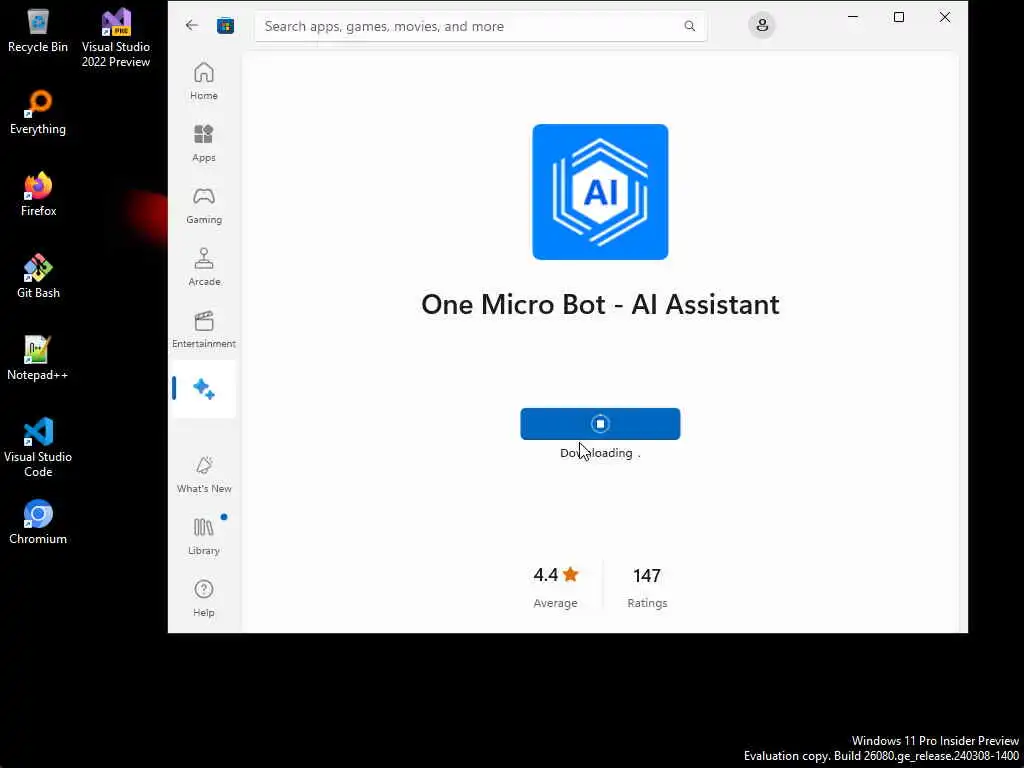The height and width of the screenshot is (768, 1024).
Task: Open the Entertainment section in sidebar
Action: click(x=204, y=329)
